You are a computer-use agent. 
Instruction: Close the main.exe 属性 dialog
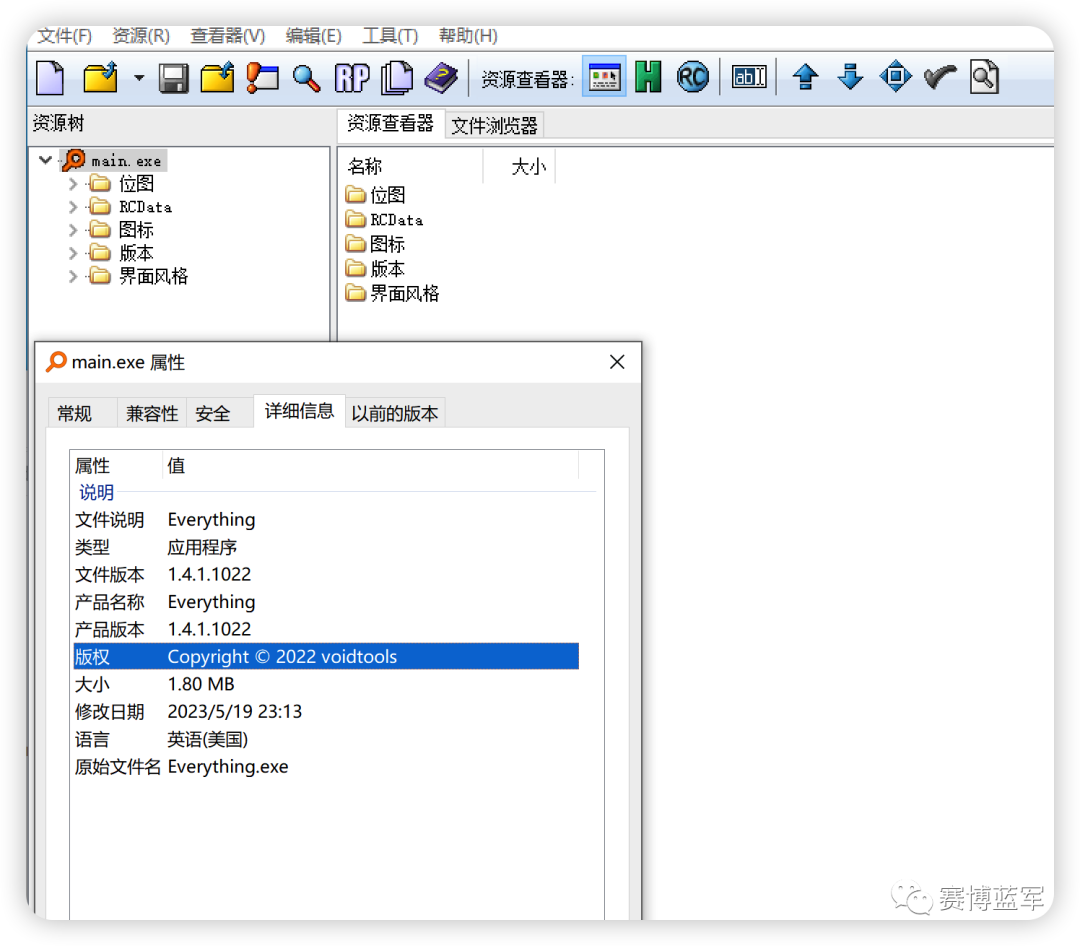[x=617, y=362]
